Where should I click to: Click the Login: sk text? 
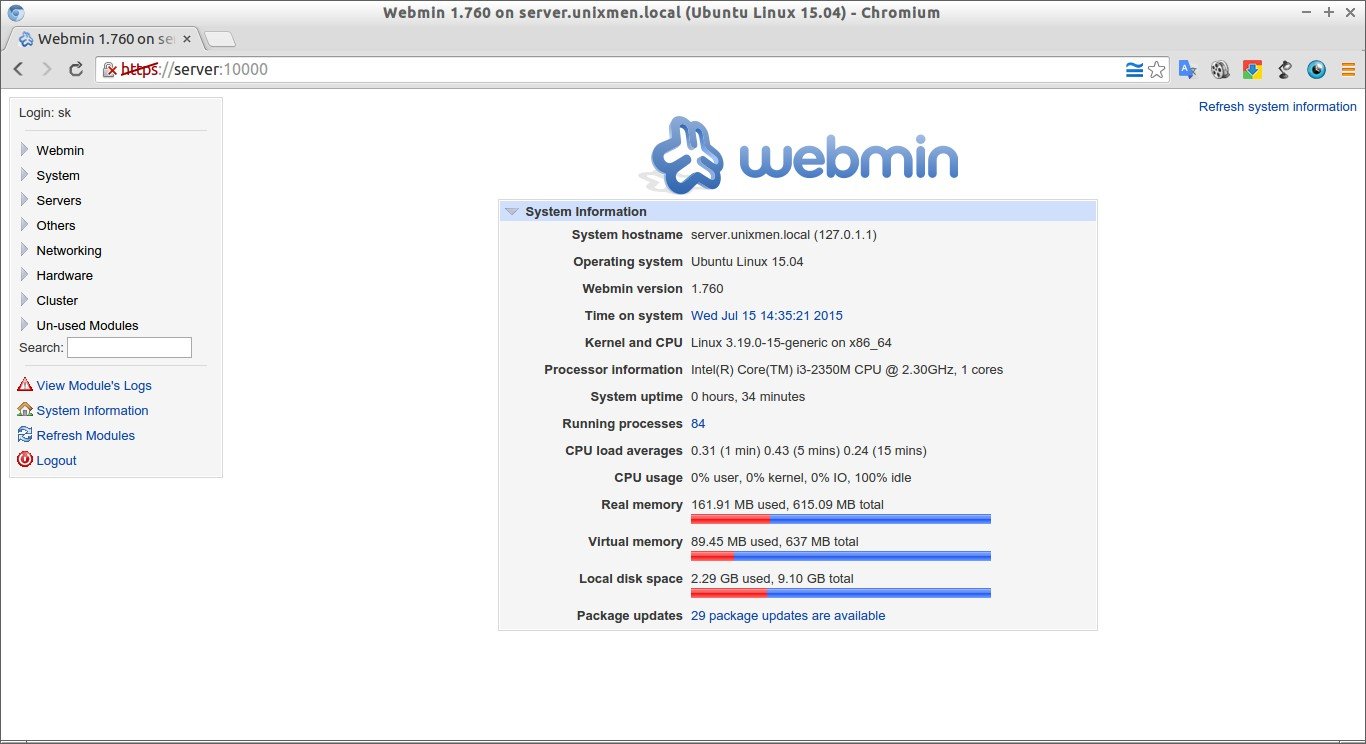45,112
